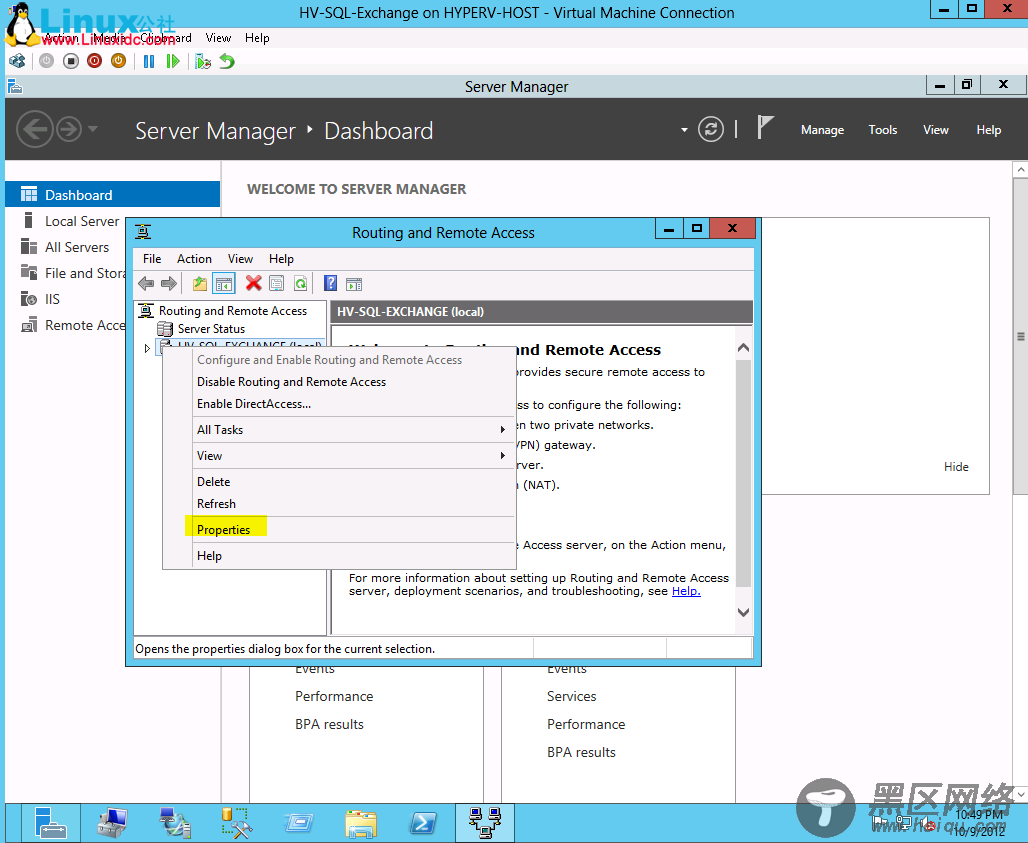1028x843 pixels.
Task: Toggle the Show/Hide Action Pane icon
Action: point(354,284)
